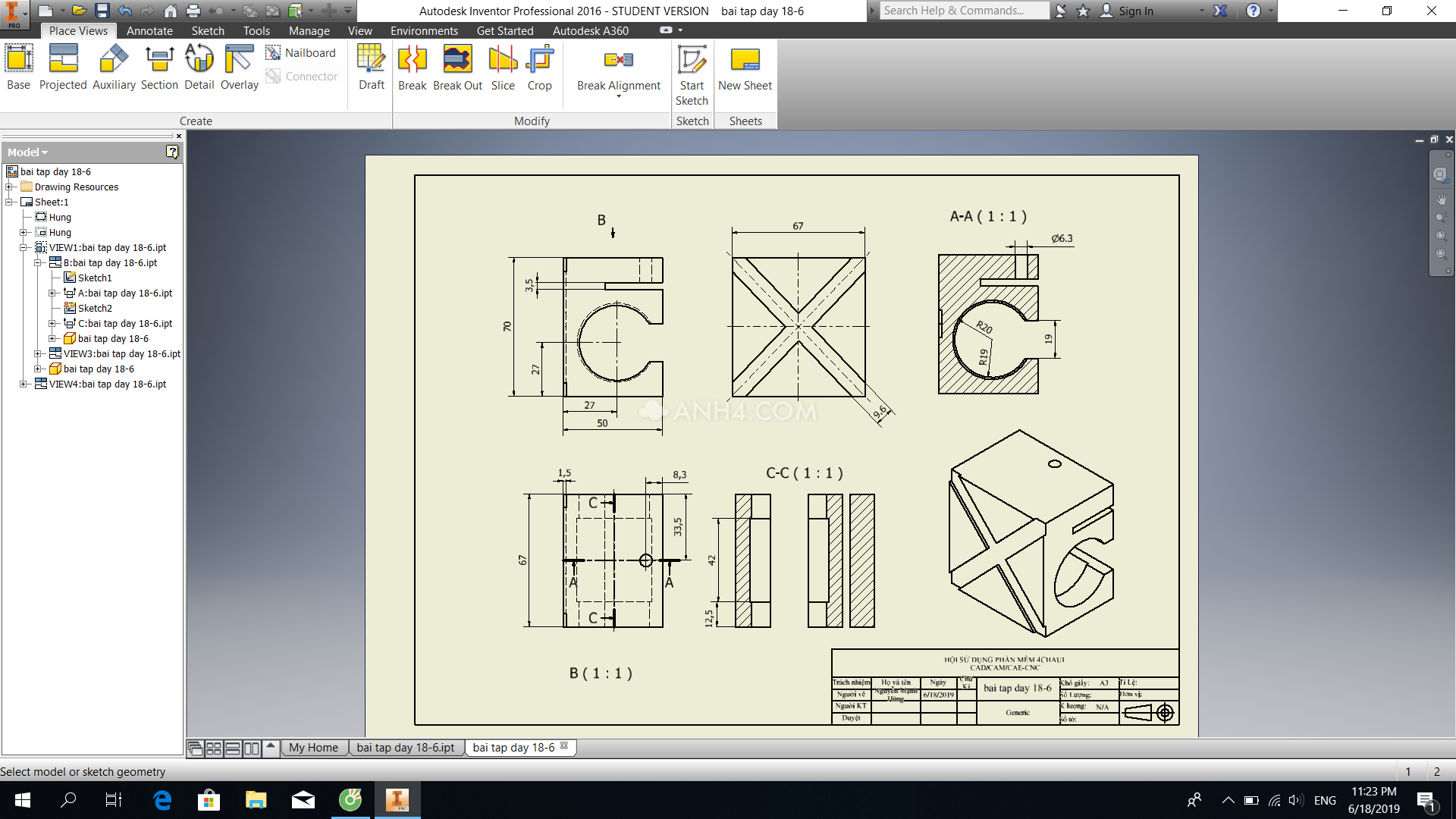Select the Auxiliary view tool
The height and width of the screenshot is (819, 1456).
point(114,67)
